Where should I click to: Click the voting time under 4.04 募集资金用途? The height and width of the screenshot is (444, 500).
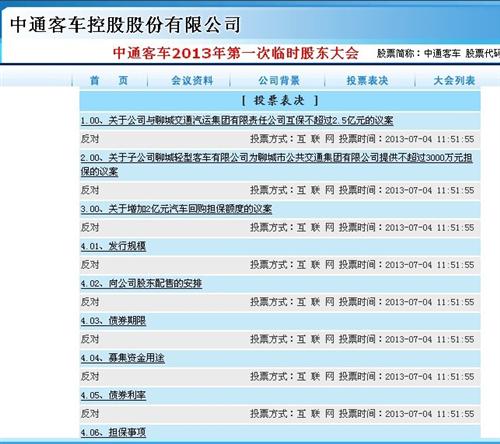(x=407, y=376)
